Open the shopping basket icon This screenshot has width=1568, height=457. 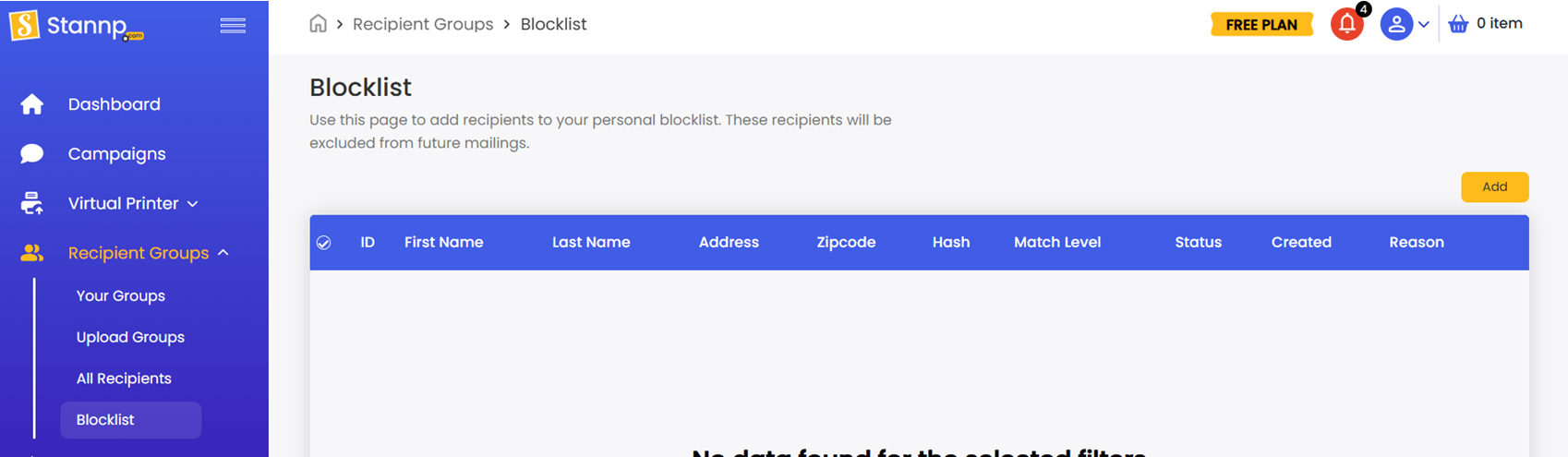click(1458, 24)
